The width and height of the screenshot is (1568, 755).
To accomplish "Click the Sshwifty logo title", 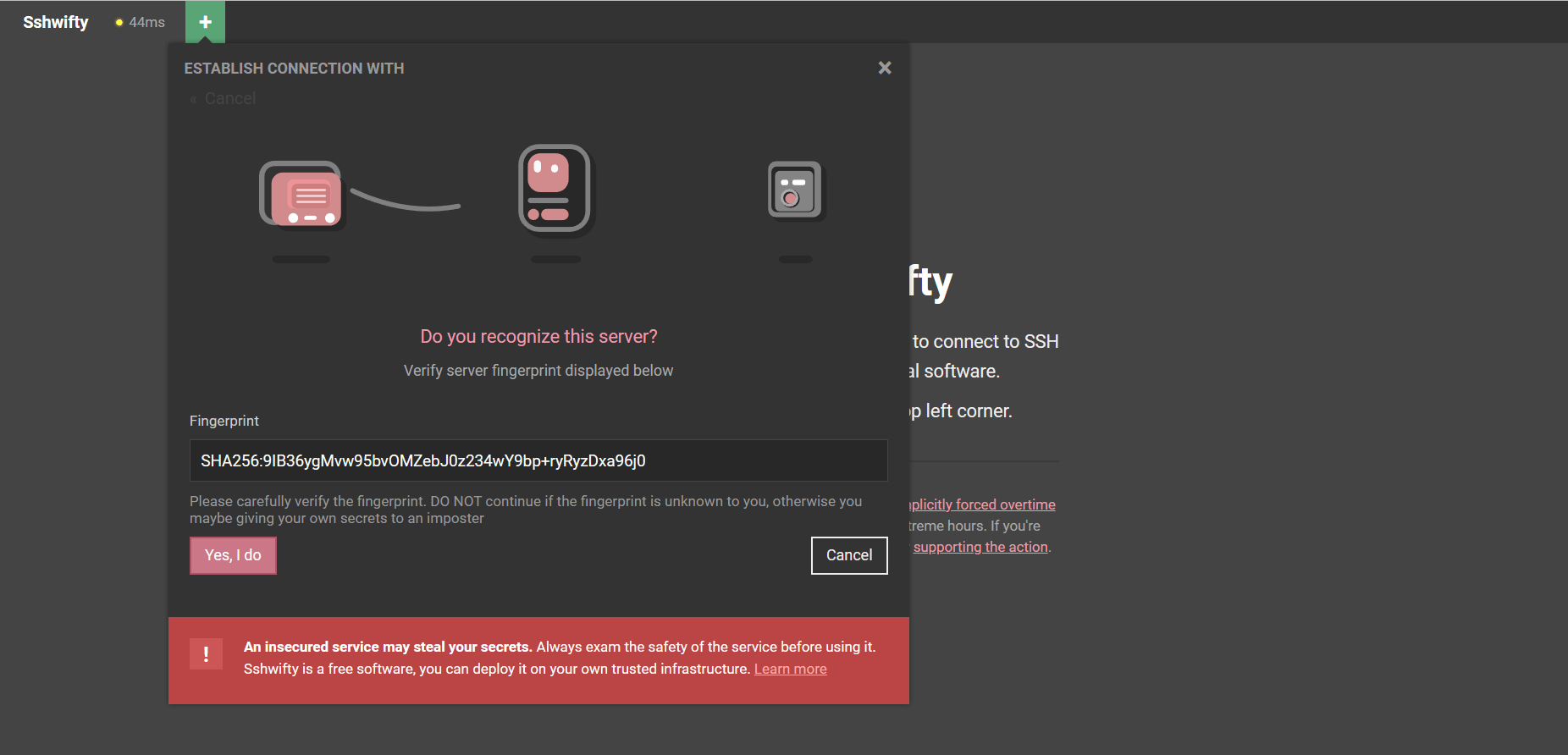I will tap(56, 22).
